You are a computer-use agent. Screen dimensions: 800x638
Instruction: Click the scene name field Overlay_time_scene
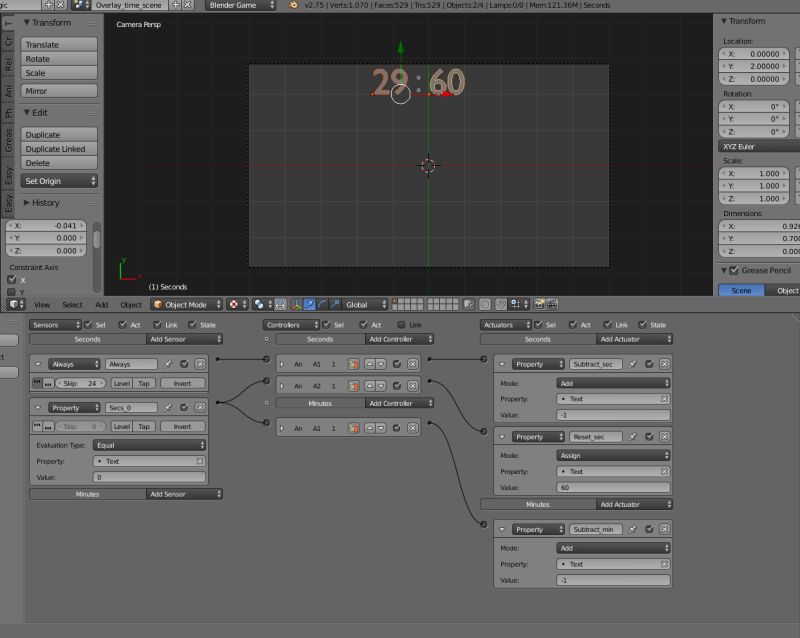[130, 6]
